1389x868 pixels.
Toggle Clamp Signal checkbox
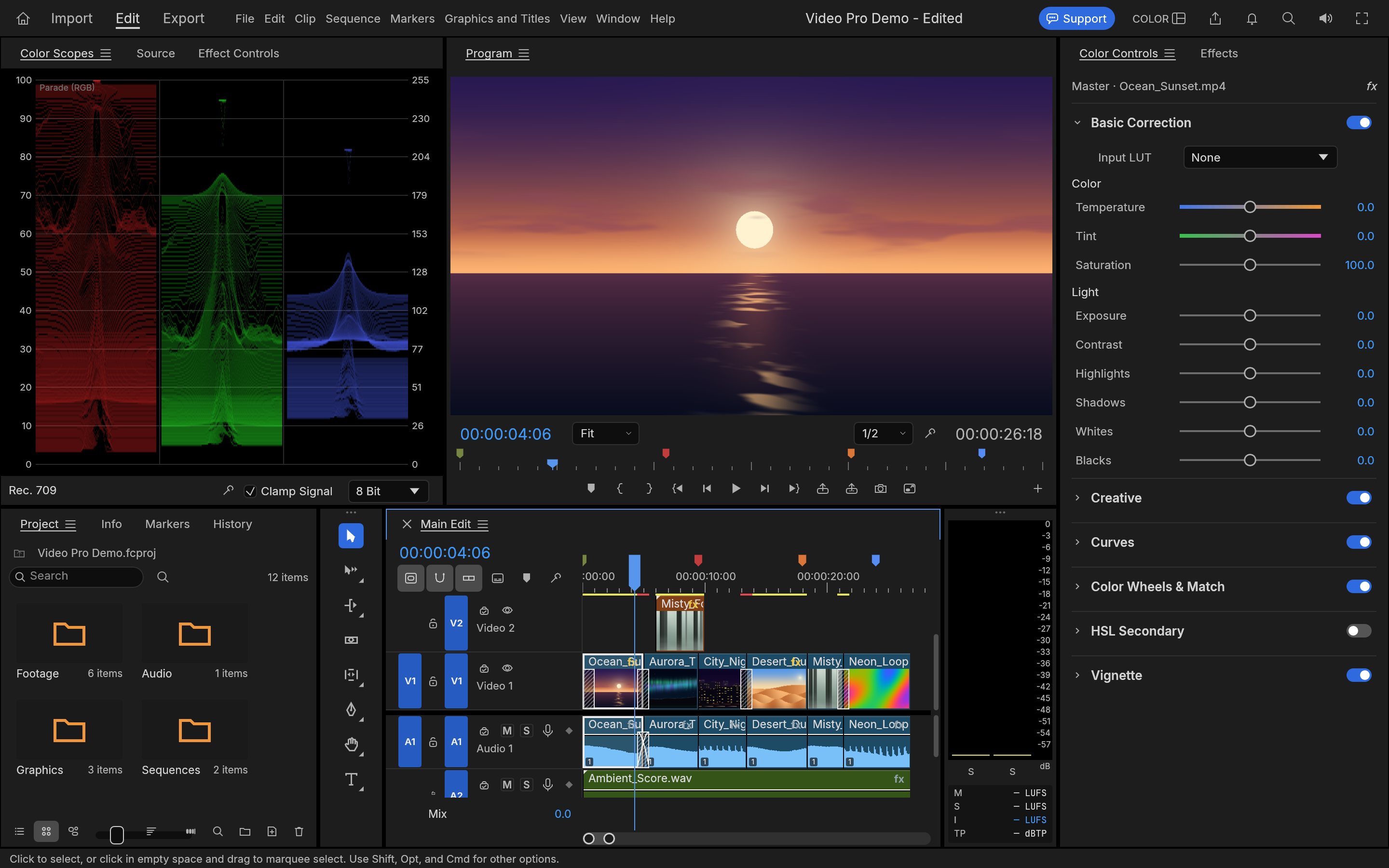[250, 491]
